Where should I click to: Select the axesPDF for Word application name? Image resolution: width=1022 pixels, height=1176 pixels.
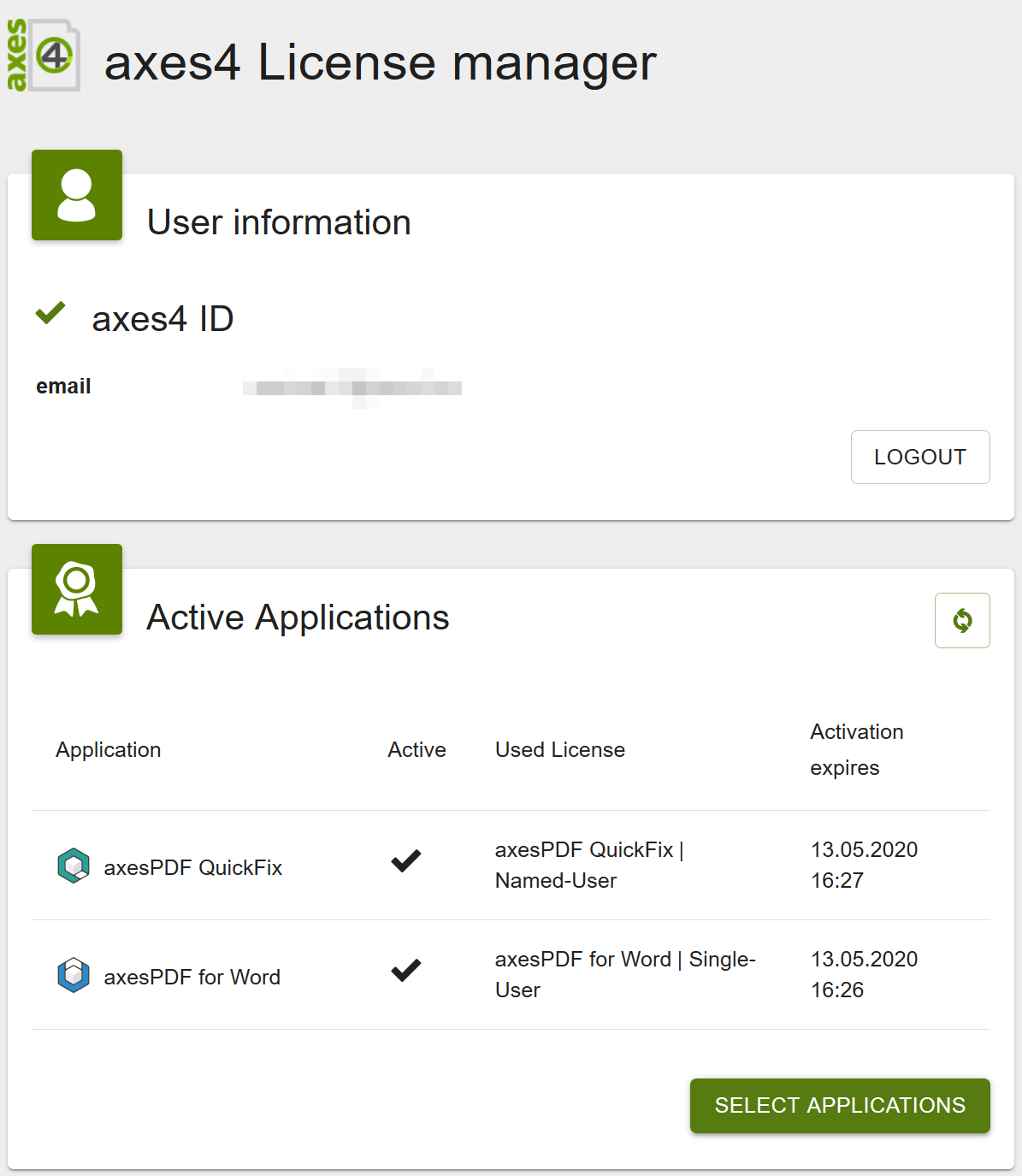(192, 978)
